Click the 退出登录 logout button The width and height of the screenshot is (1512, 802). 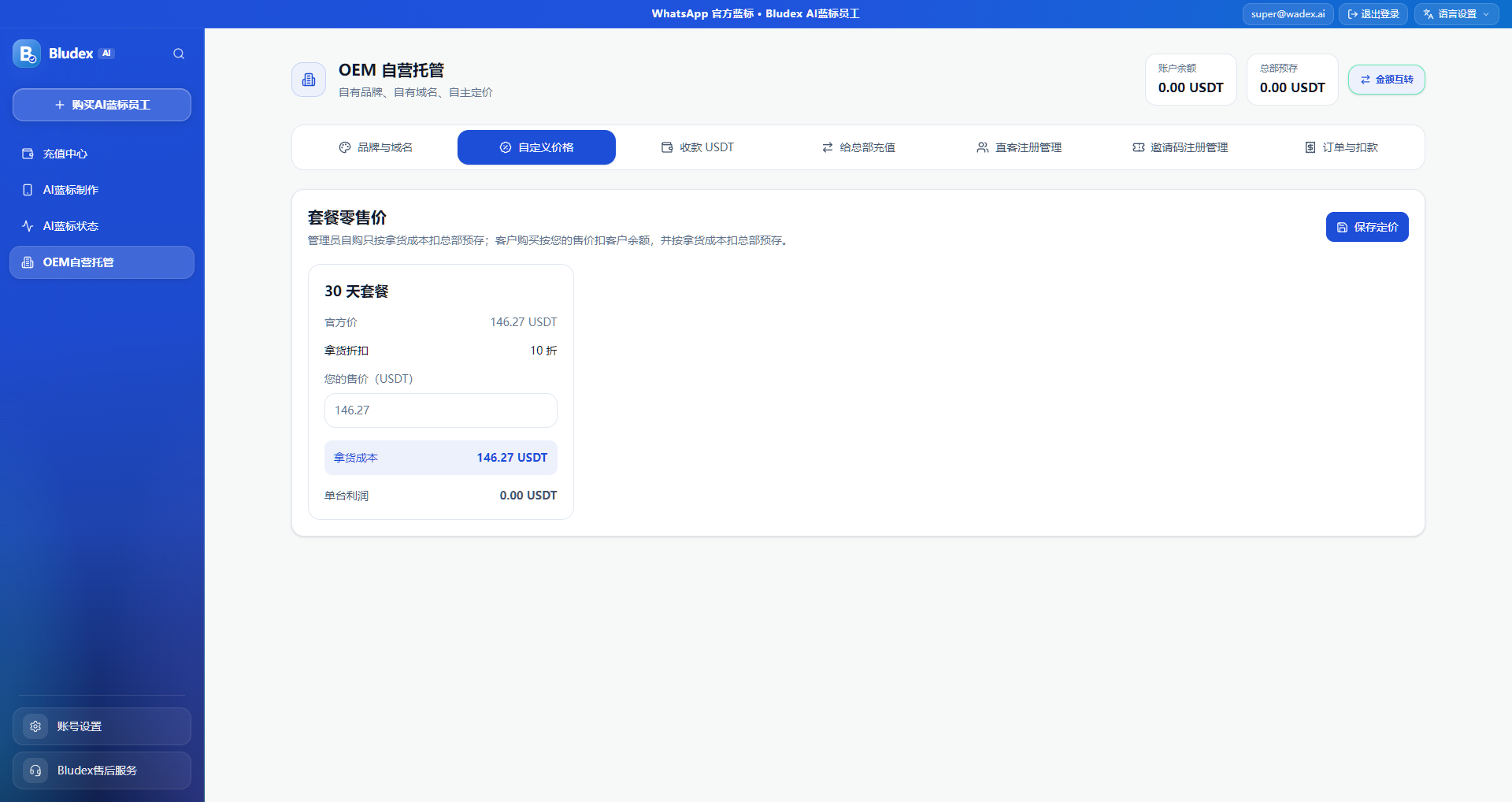pos(1373,14)
